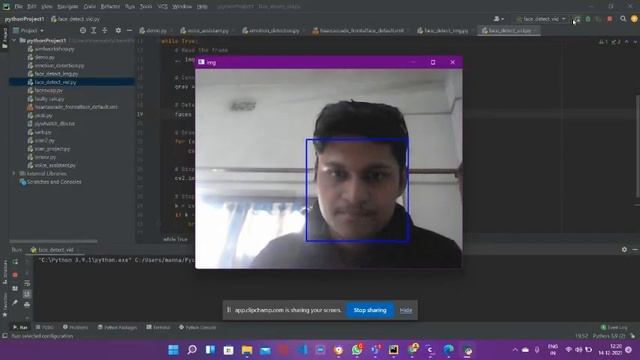Screen dimensions: 640x360
Task: Open the Windows Start menu
Action: click(x=173, y=350)
